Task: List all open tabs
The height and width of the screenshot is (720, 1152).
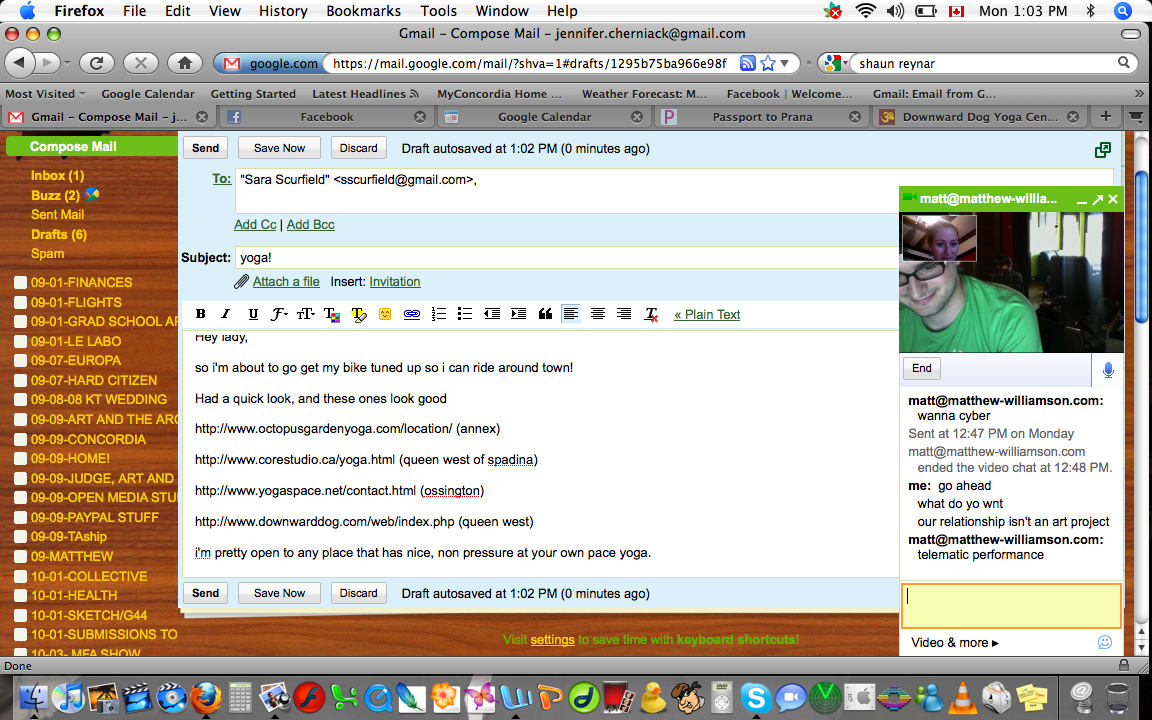Action: (x=1136, y=117)
